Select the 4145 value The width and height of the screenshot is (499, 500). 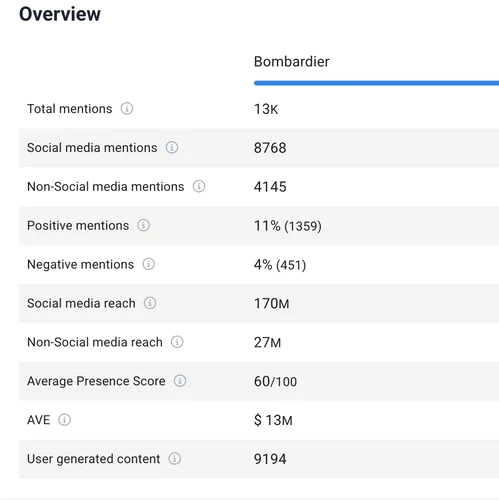[270, 187]
